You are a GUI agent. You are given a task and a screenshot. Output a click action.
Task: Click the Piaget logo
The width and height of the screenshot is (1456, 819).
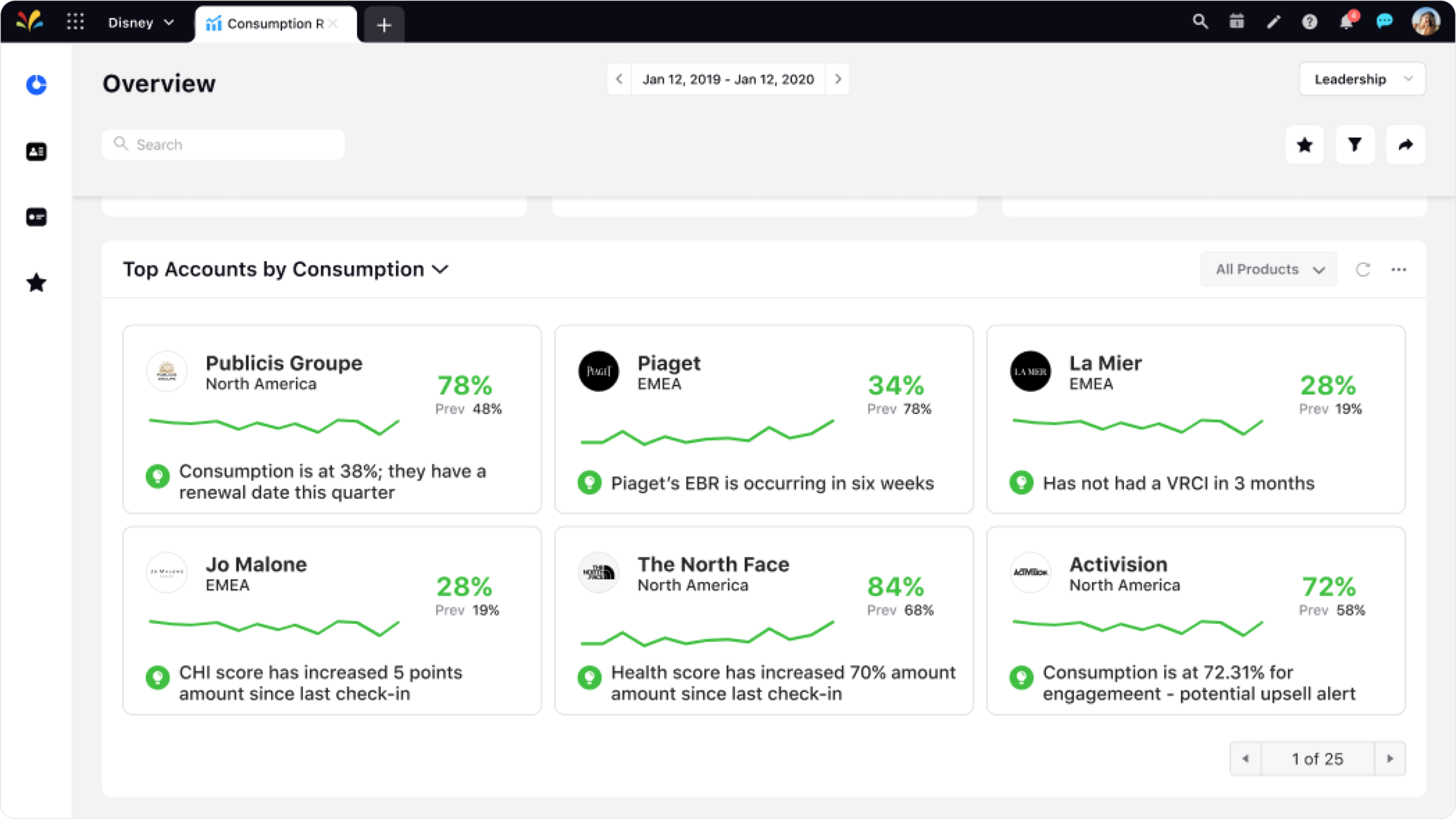599,371
